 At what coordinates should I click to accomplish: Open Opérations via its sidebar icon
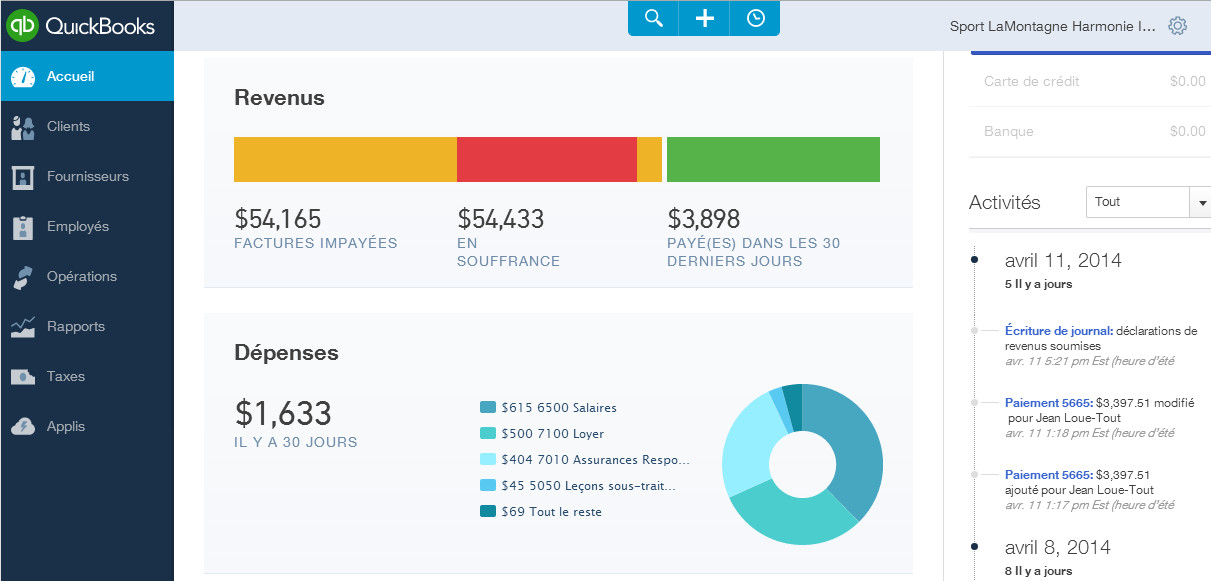(22, 276)
